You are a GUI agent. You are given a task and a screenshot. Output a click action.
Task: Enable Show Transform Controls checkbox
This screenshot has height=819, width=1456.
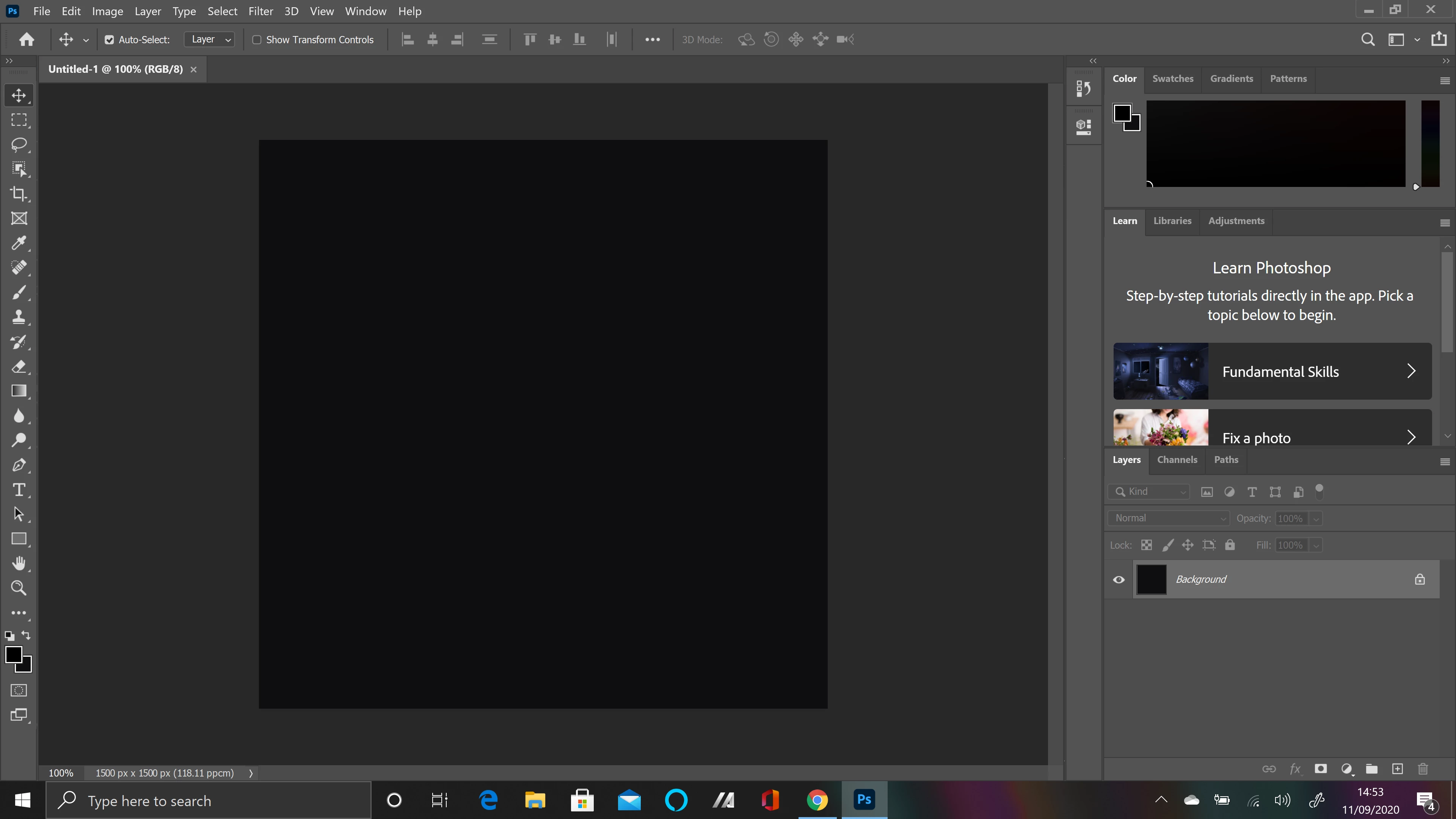coord(257,39)
